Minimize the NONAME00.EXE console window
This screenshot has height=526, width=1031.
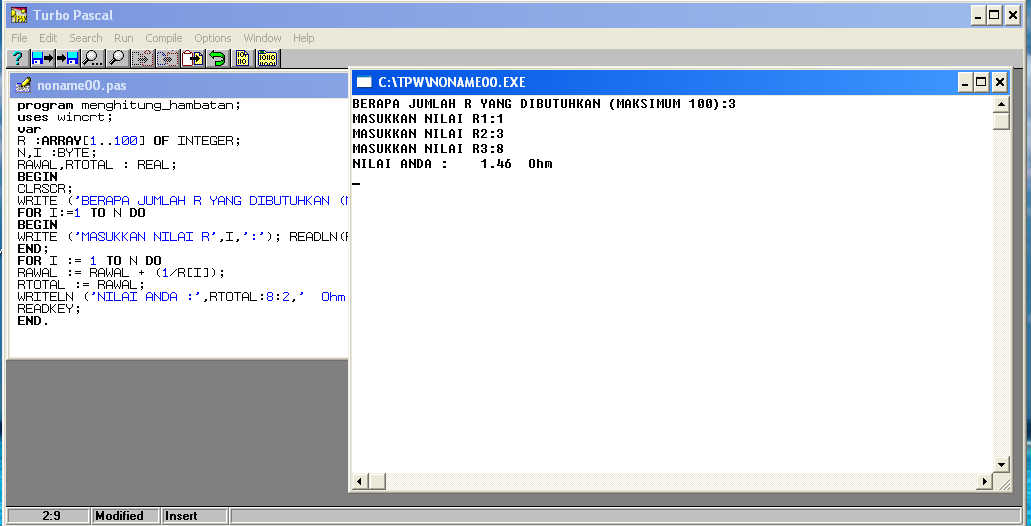[965, 82]
